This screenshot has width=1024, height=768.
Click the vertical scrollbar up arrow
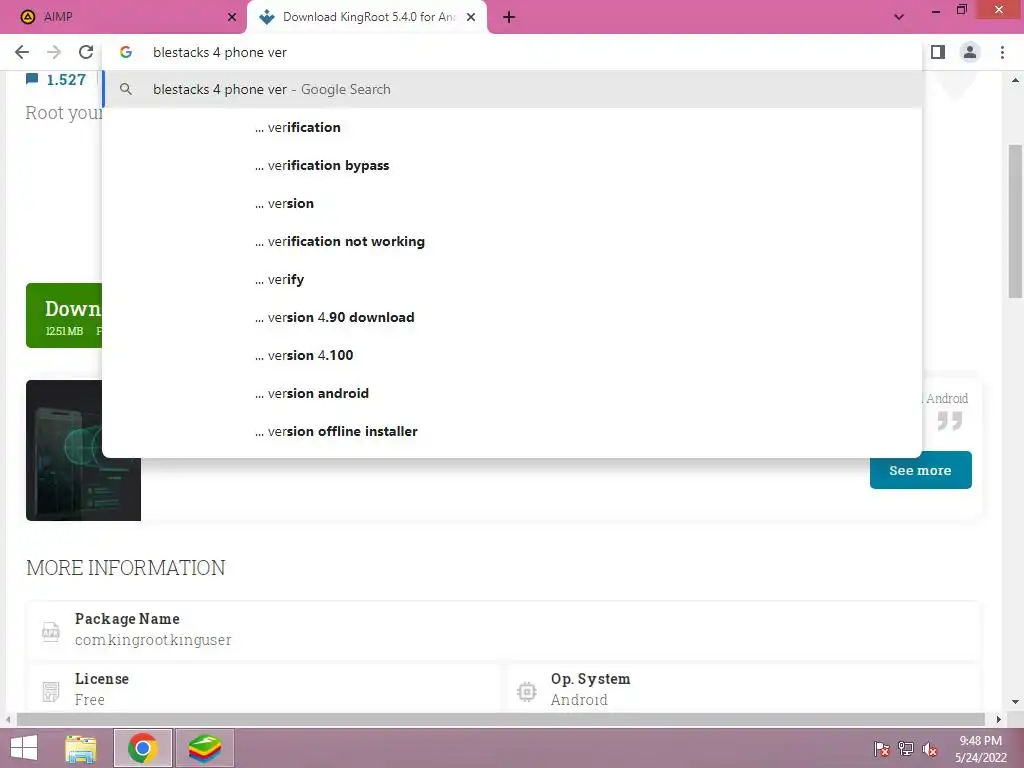(x=1015, y=80)
